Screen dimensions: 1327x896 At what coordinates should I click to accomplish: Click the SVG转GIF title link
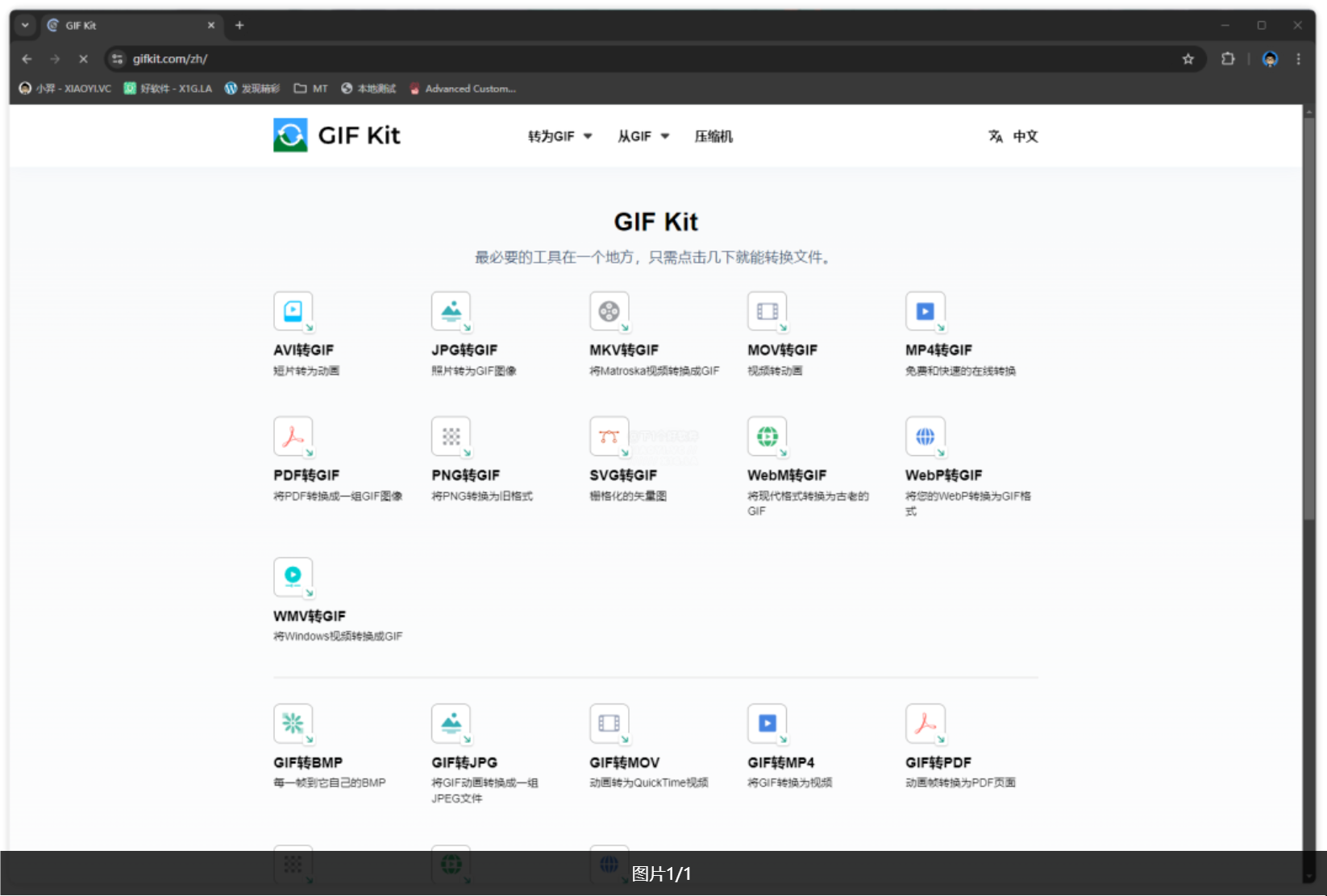623,475
